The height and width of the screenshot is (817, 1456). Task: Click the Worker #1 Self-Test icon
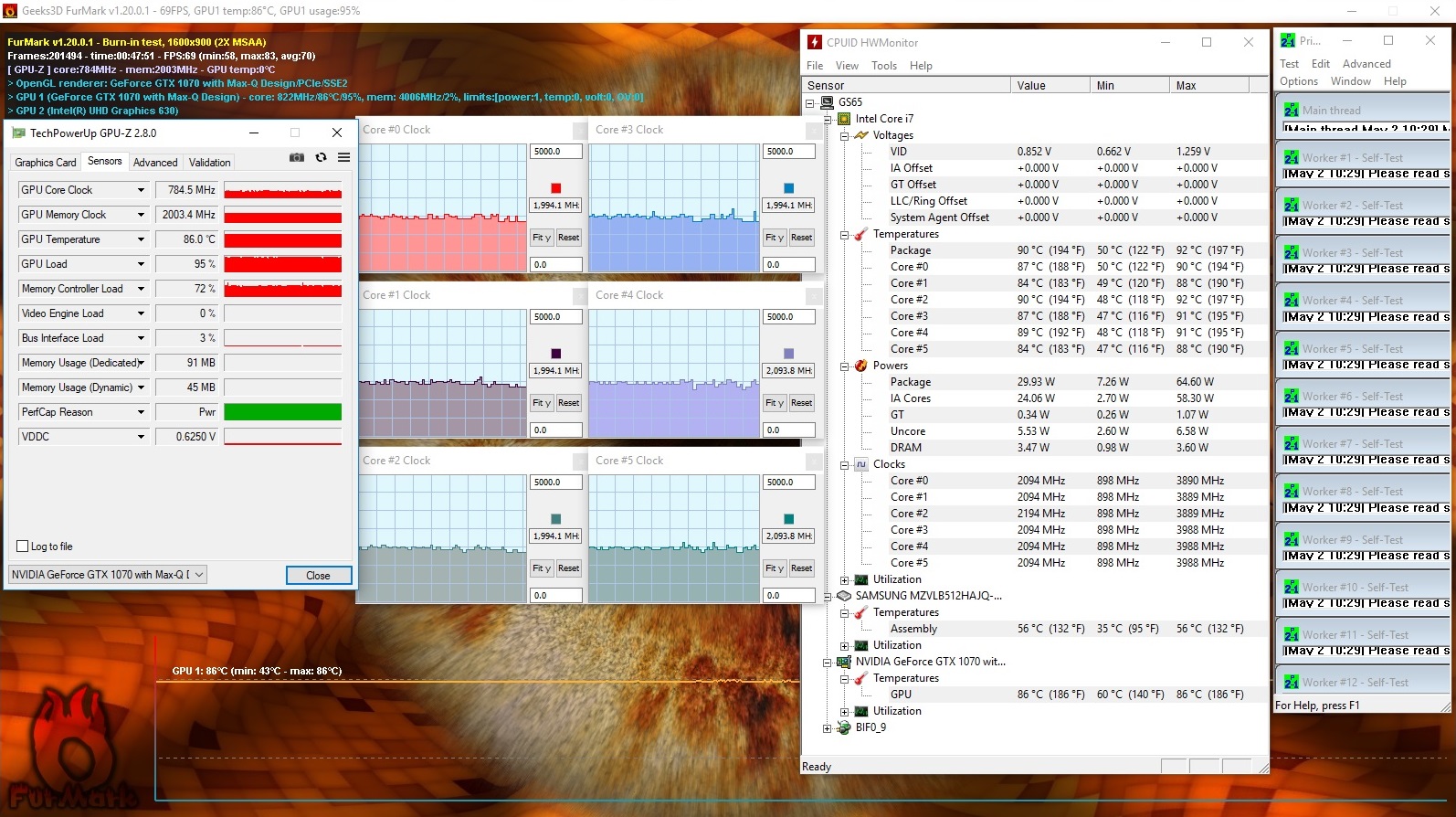point(1292,157)
